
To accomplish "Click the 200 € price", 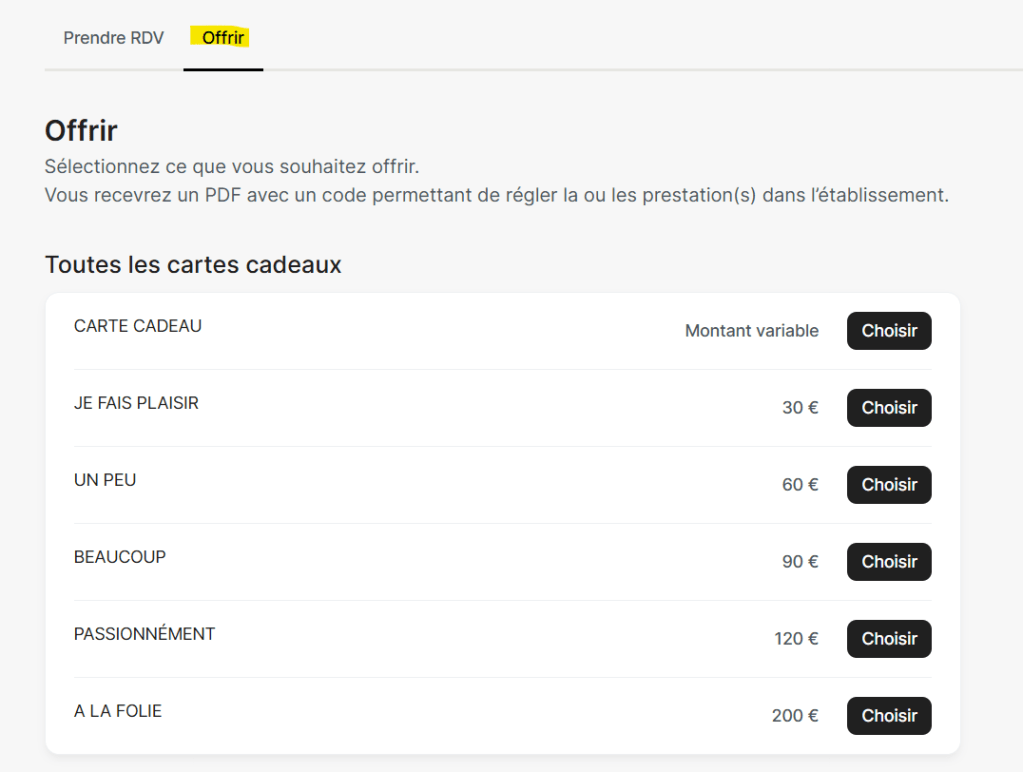I will pos(795,716).
